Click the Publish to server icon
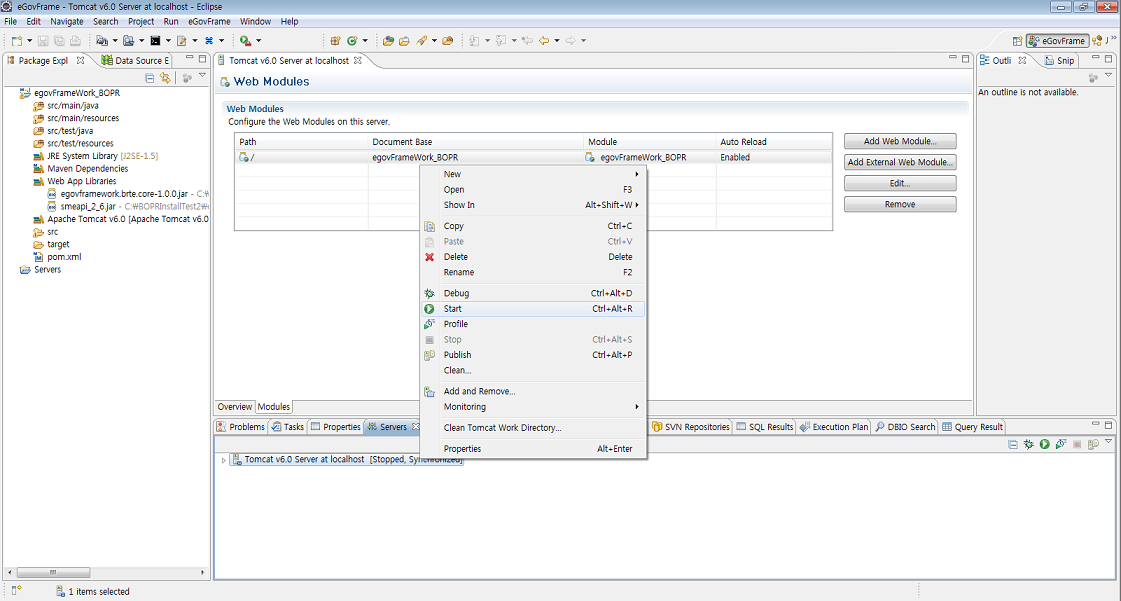Screen dimensions: 1121x601 [1093, 444]
